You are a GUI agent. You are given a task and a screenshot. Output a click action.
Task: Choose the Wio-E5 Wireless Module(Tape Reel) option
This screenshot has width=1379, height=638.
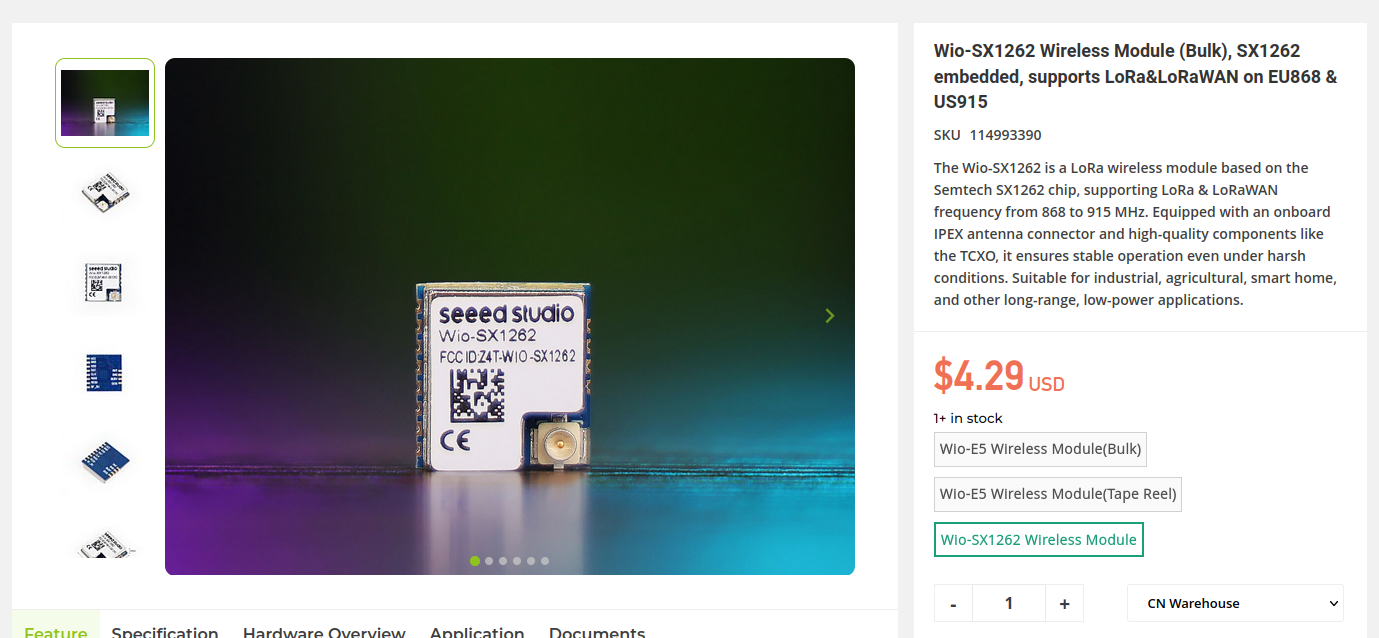1058,494
